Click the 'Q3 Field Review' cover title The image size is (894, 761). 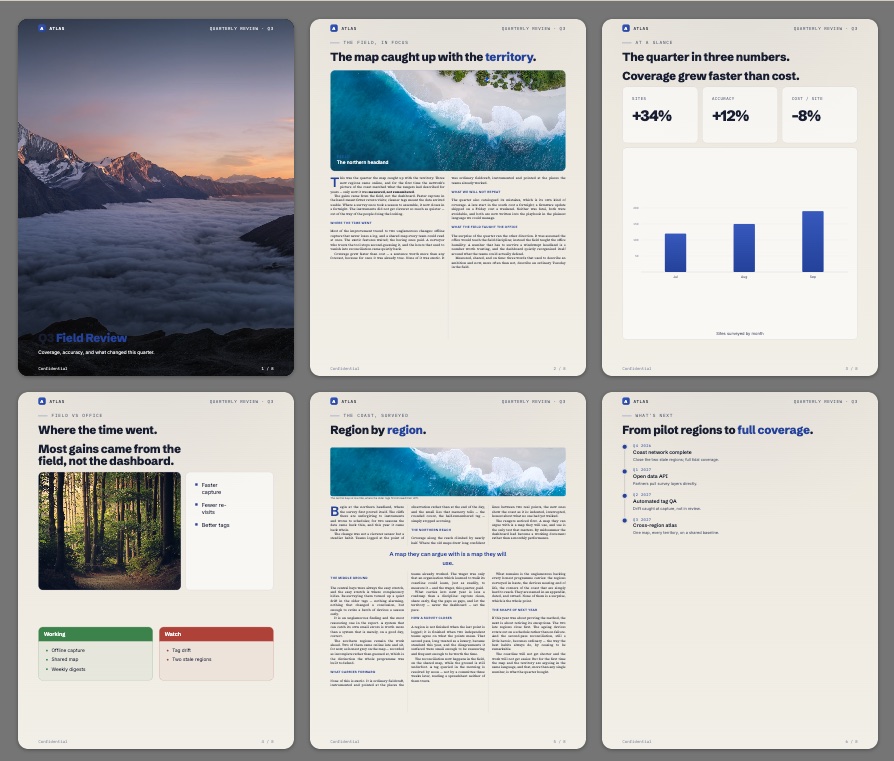(x=83, y=338)
